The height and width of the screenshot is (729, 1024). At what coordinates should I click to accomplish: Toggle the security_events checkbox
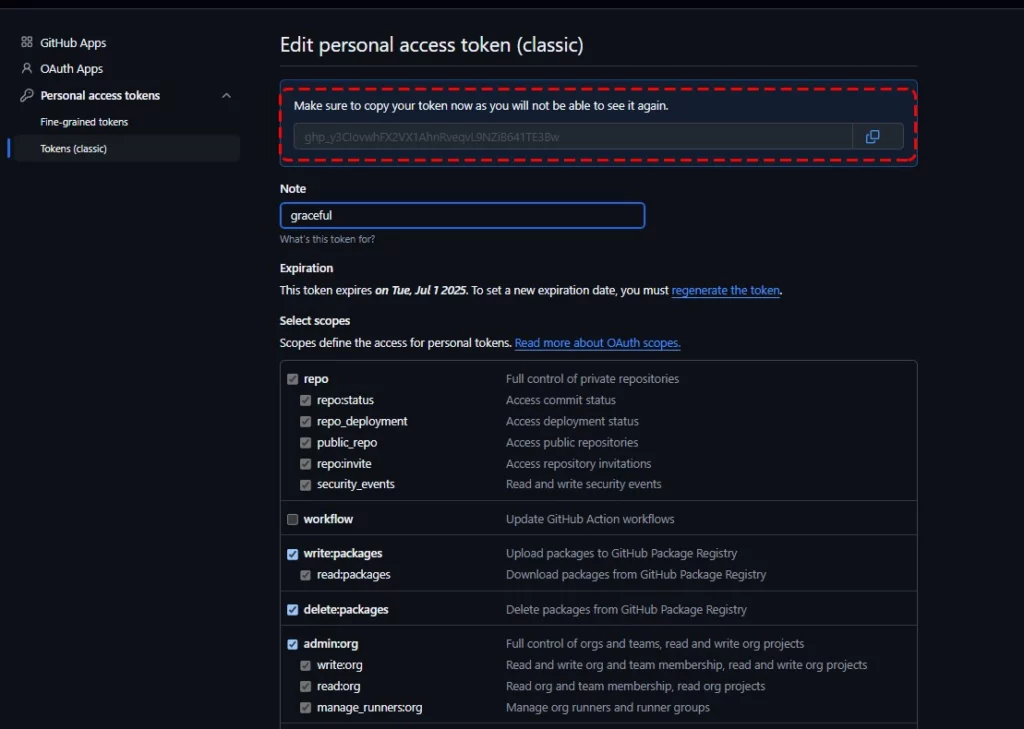coord(305,485)
